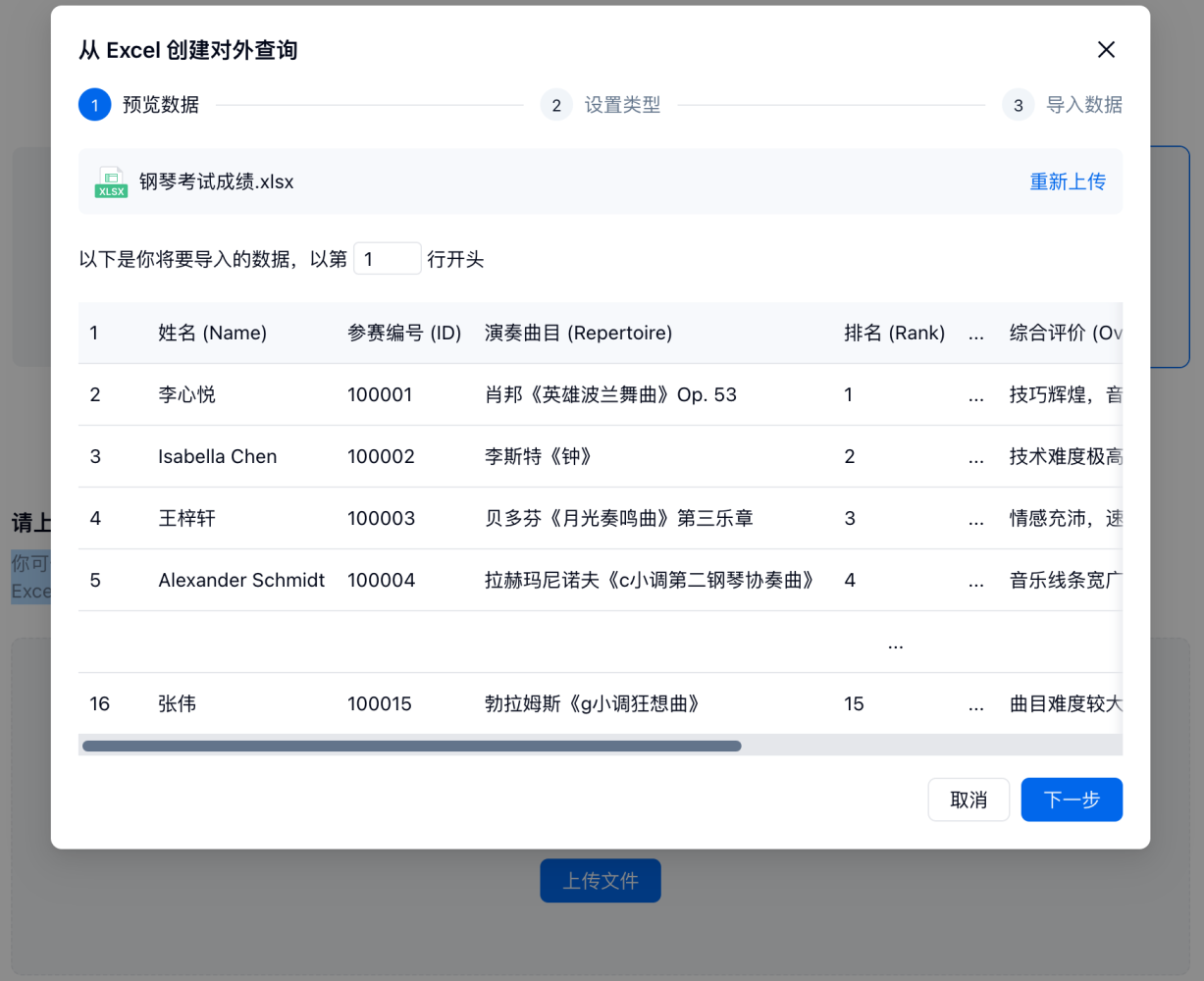
Task: Click the cell 李心悦
Action: point(186,394)
